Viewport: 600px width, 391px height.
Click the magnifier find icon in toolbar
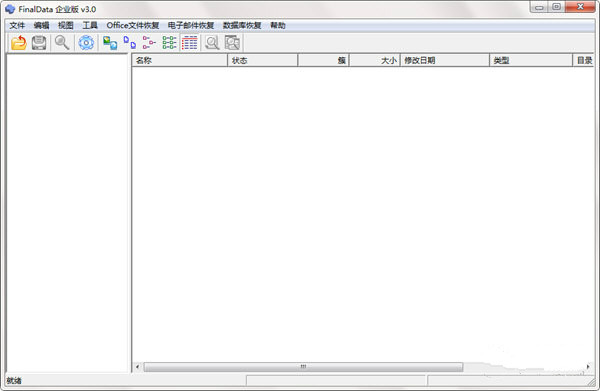(62, 43)
